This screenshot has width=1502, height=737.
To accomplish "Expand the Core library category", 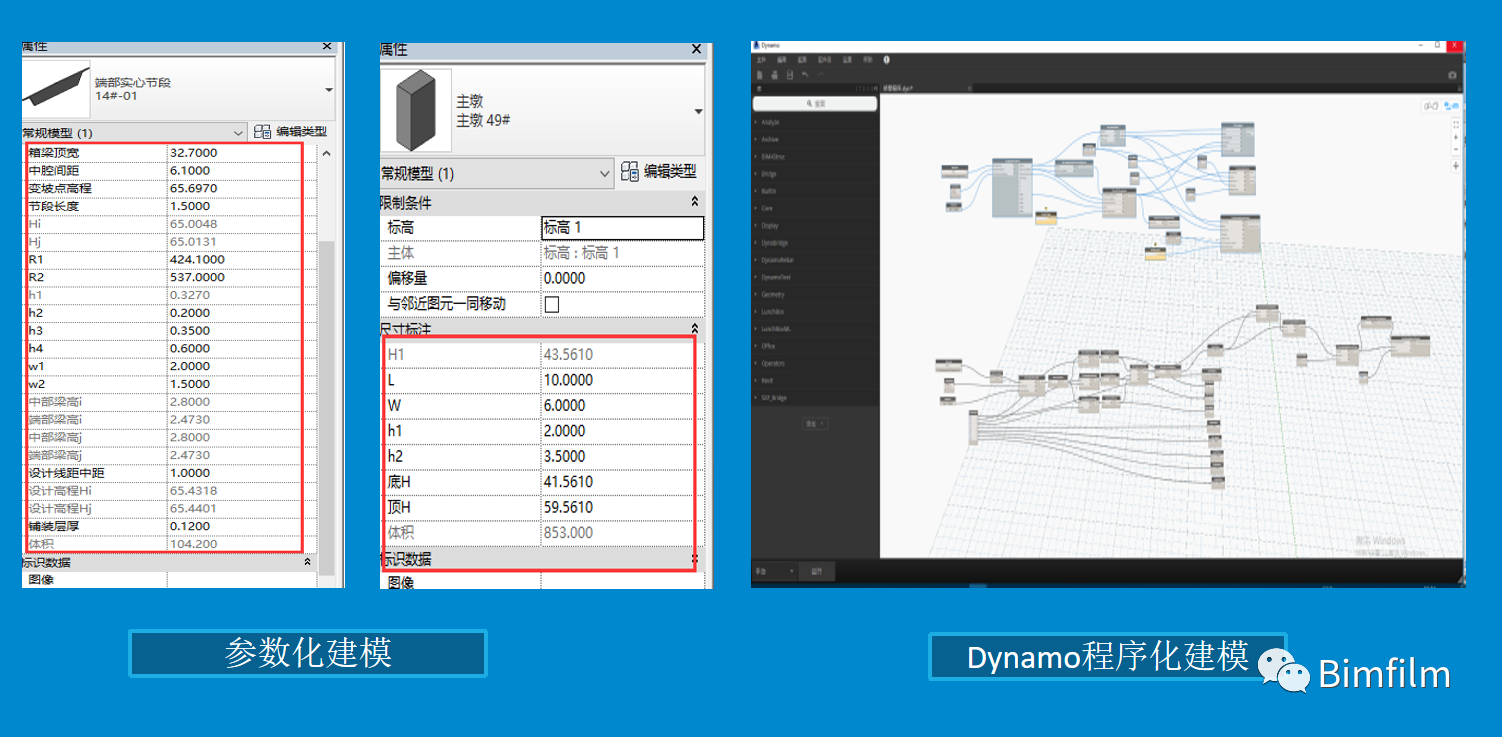I will click(767, 208).
